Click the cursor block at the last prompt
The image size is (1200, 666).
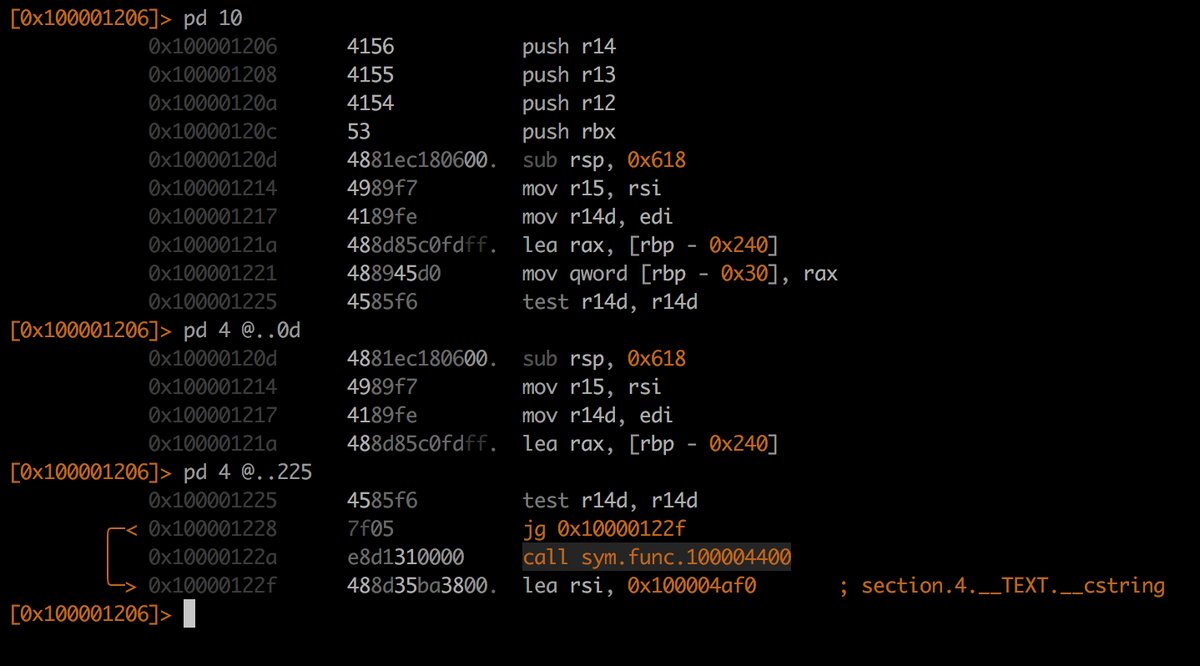click(x=189, y=614)
